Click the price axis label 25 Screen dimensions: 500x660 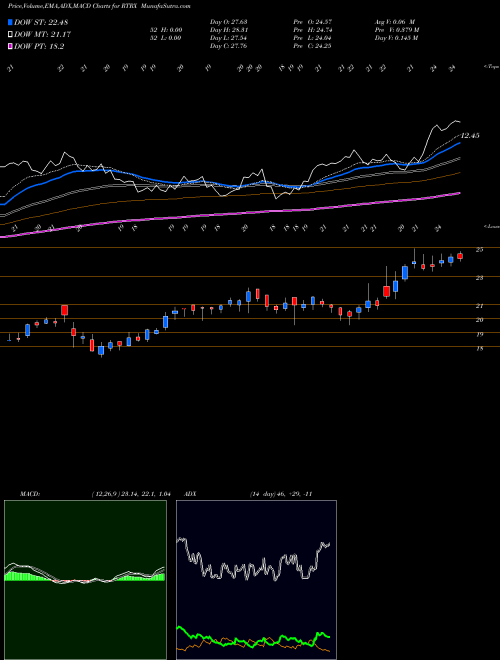[x=479, y=250]
